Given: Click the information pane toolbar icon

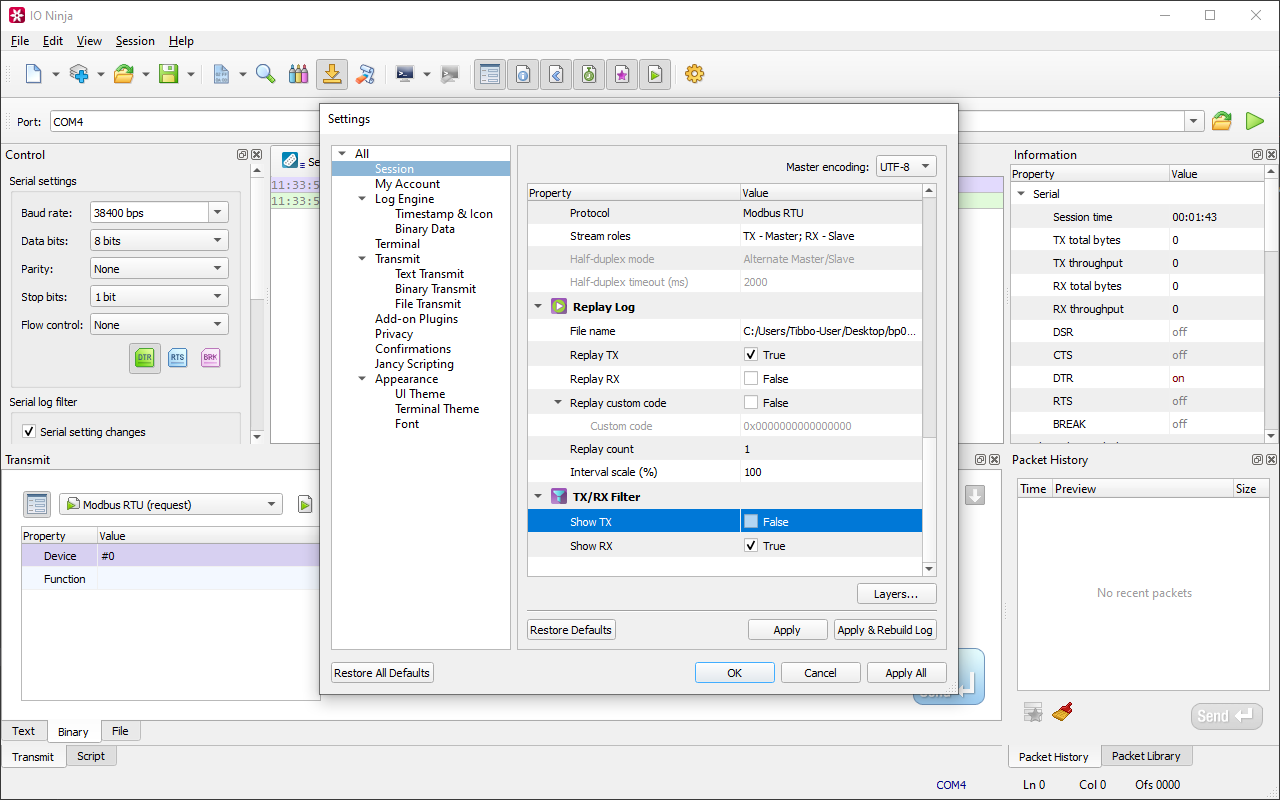Looking at the screenshot, I should pyautogui.click(x=523, y=74).
